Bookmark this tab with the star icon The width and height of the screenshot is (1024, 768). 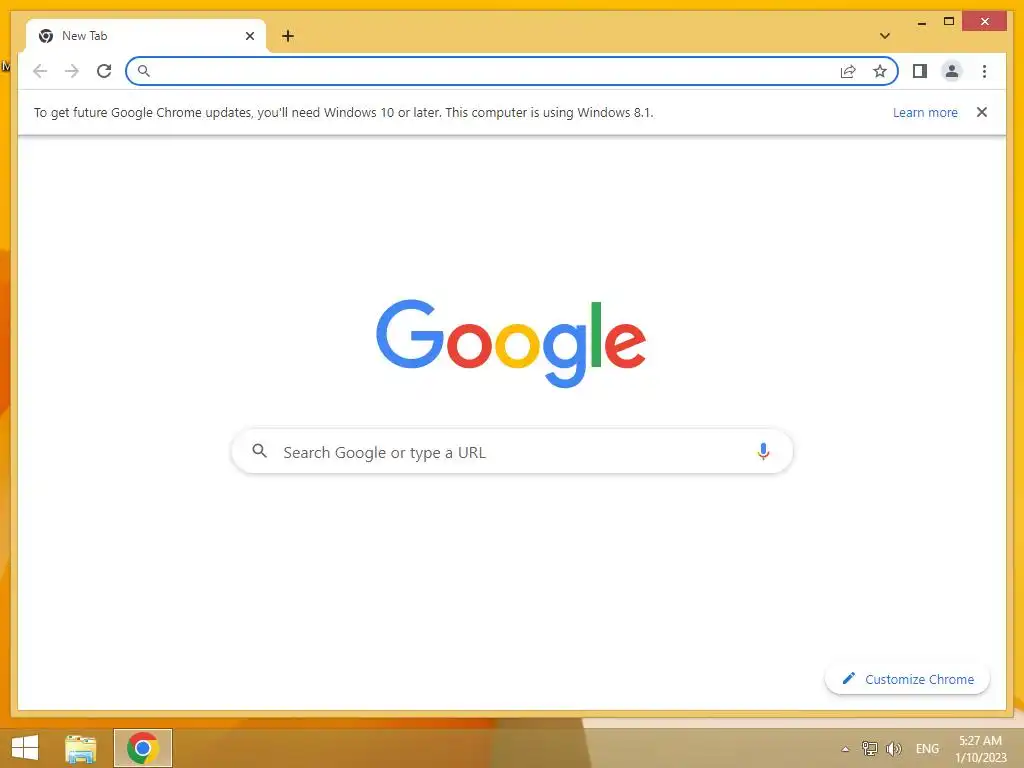pyautogui.click(x=880, y=71)
